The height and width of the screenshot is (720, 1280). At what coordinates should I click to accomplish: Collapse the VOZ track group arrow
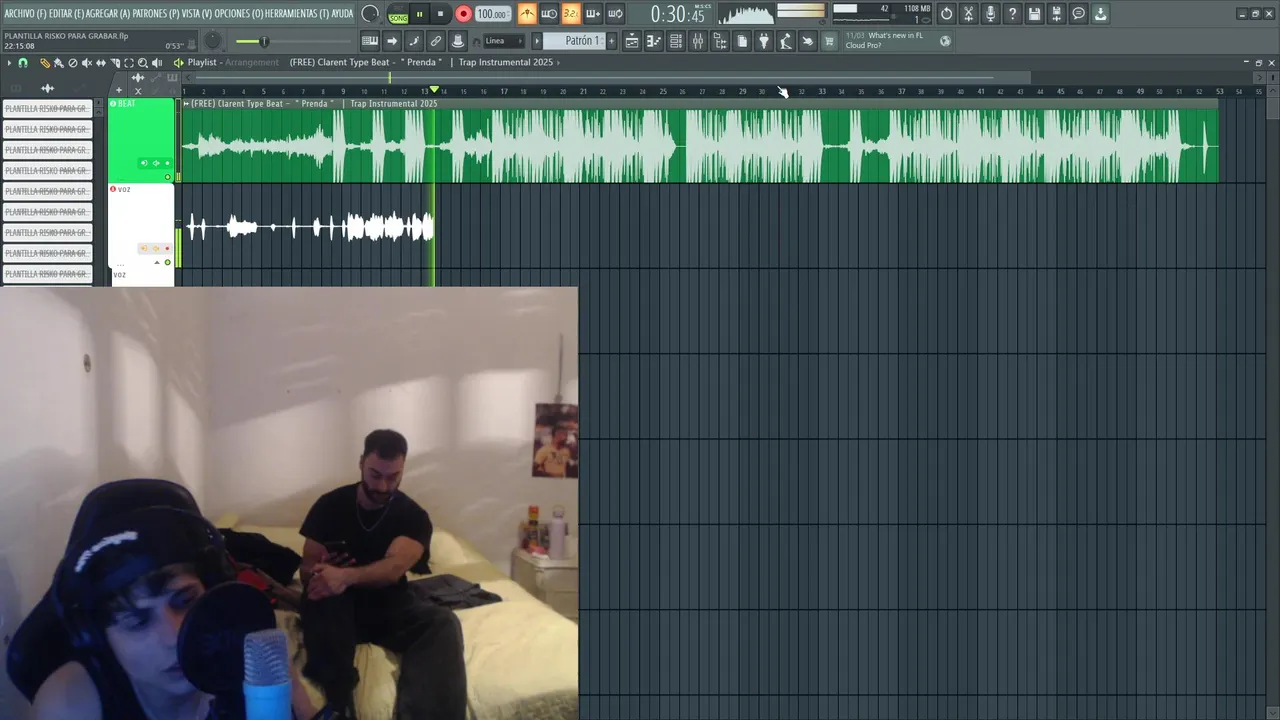[156, 262]
